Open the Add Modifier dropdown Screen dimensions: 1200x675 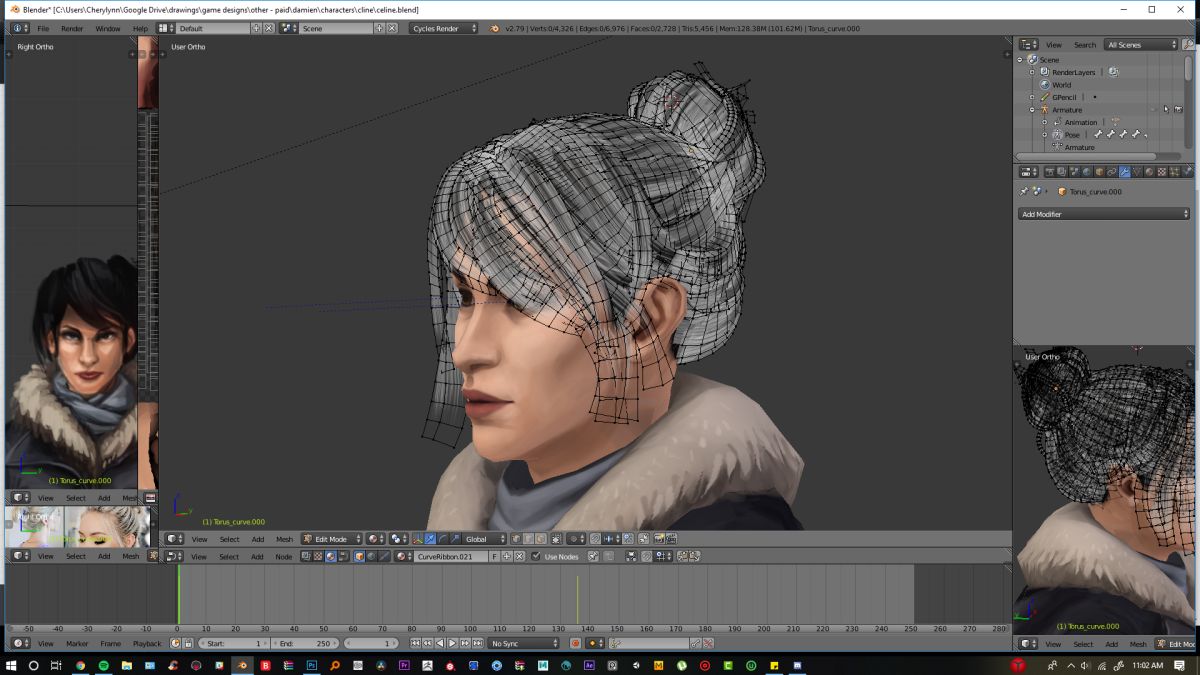click(1104, 214)
